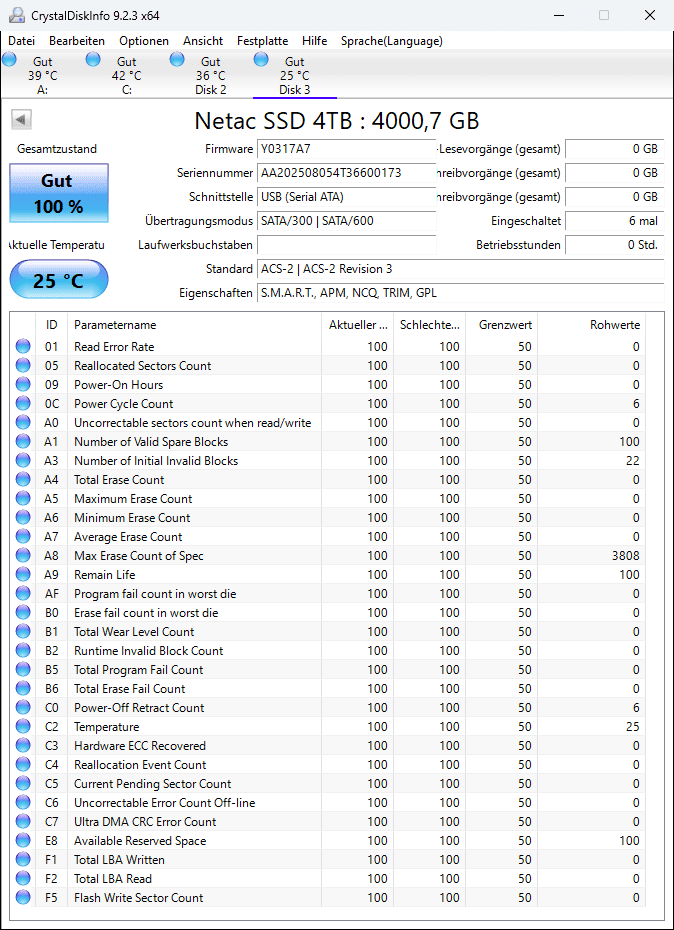
Task: Click the Firmware field Y0317A7
Action: point(346,149)
